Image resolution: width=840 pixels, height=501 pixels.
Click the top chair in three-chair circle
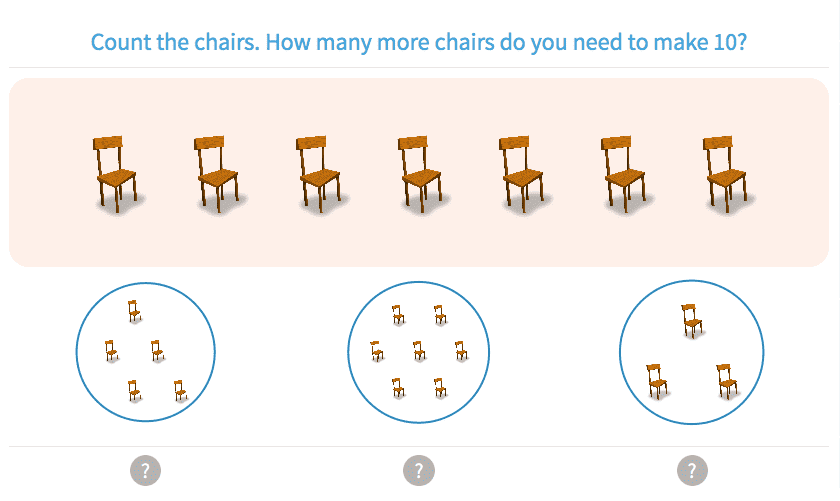tap(692, 319)
